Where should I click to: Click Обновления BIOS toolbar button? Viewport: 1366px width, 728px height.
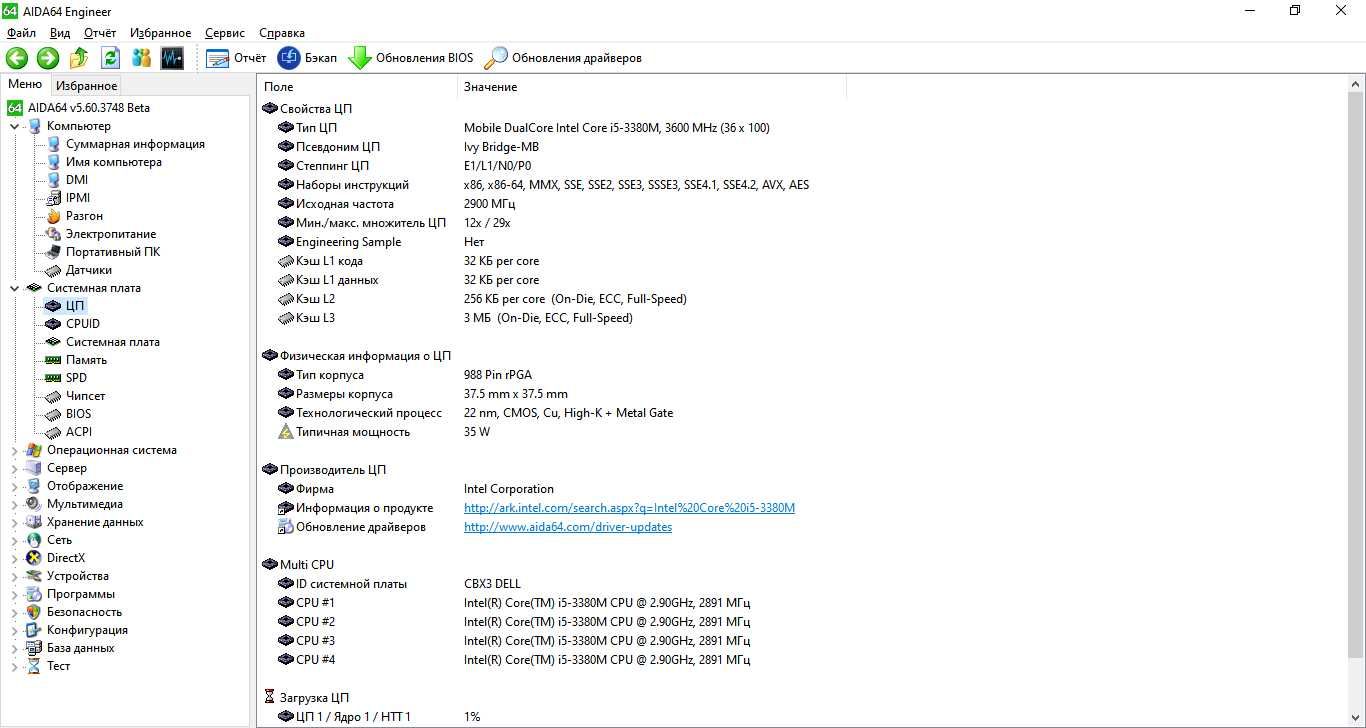(411, 58)
